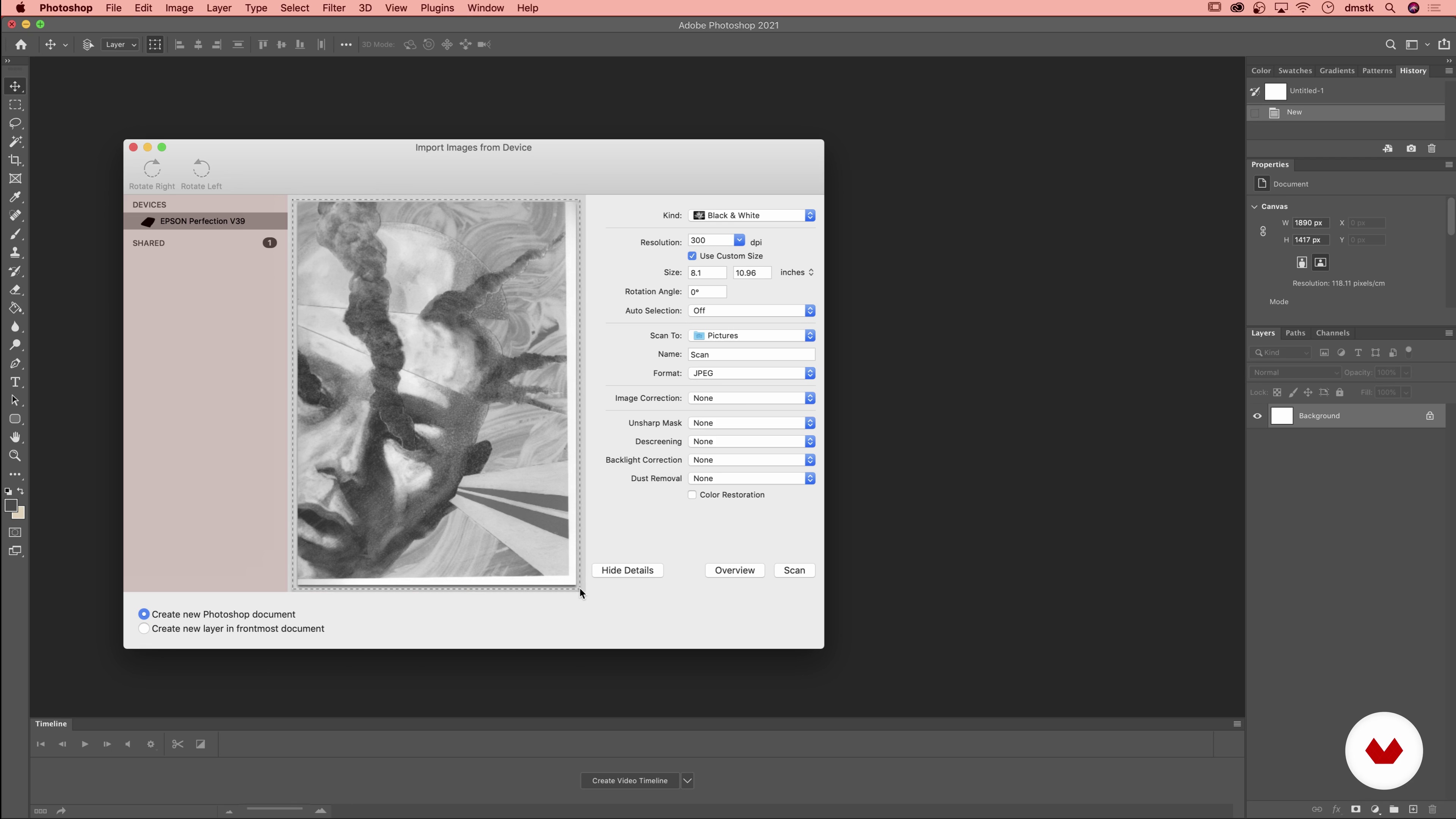Uncheck Use Custom Size checkbox
1456x819 pixels.
[x=692, y=256]
